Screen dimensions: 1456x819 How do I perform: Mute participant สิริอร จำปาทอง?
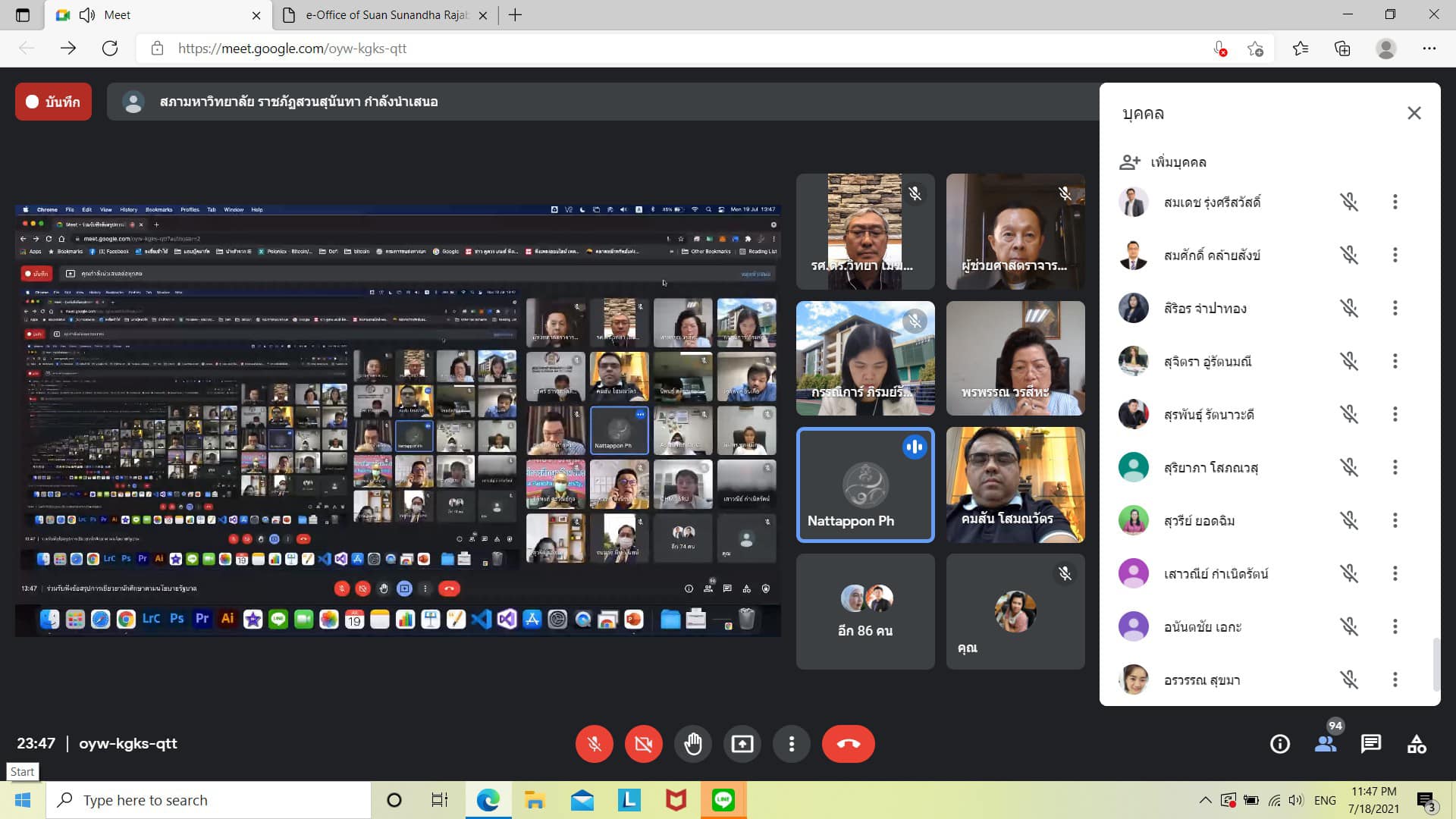tap(1348, 308)
